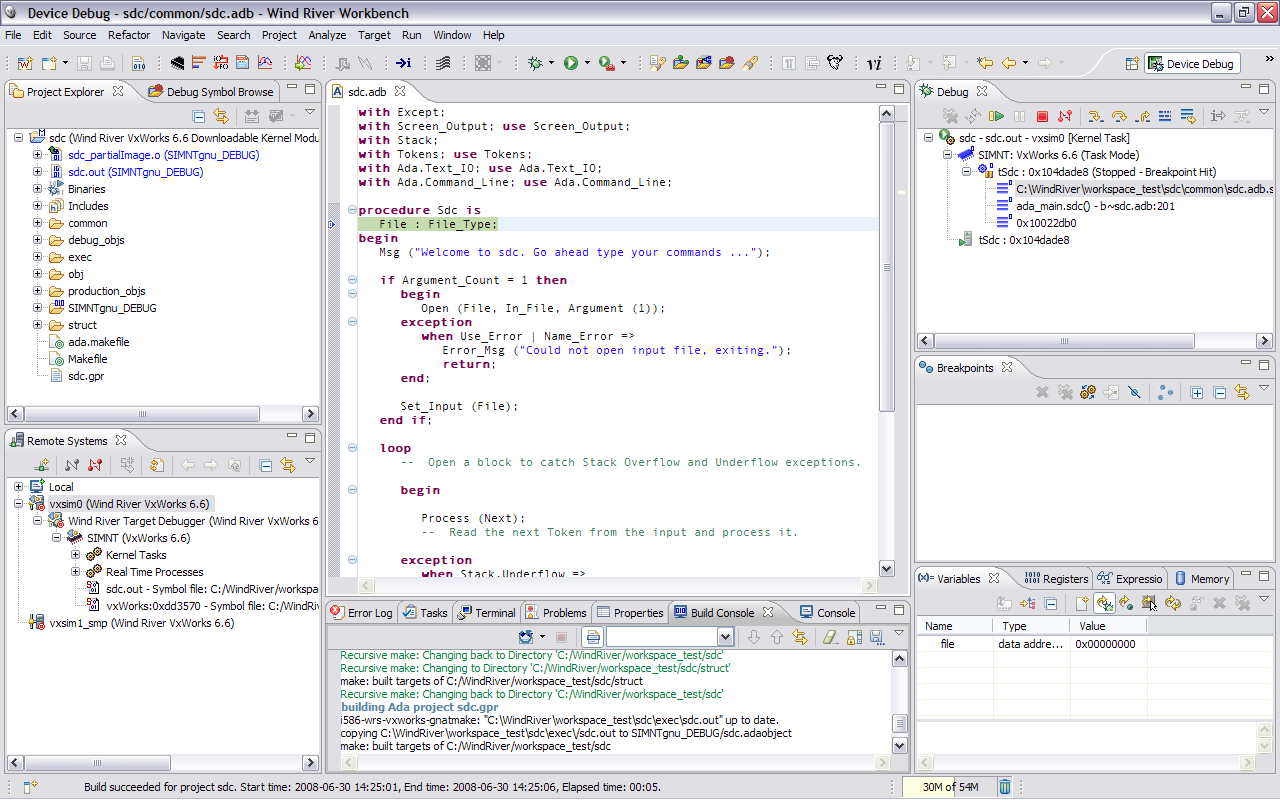The width and height of the screenshot is (1280, 800).
Task: Select the sdc.gpr file
Action: tap(85, 376)
